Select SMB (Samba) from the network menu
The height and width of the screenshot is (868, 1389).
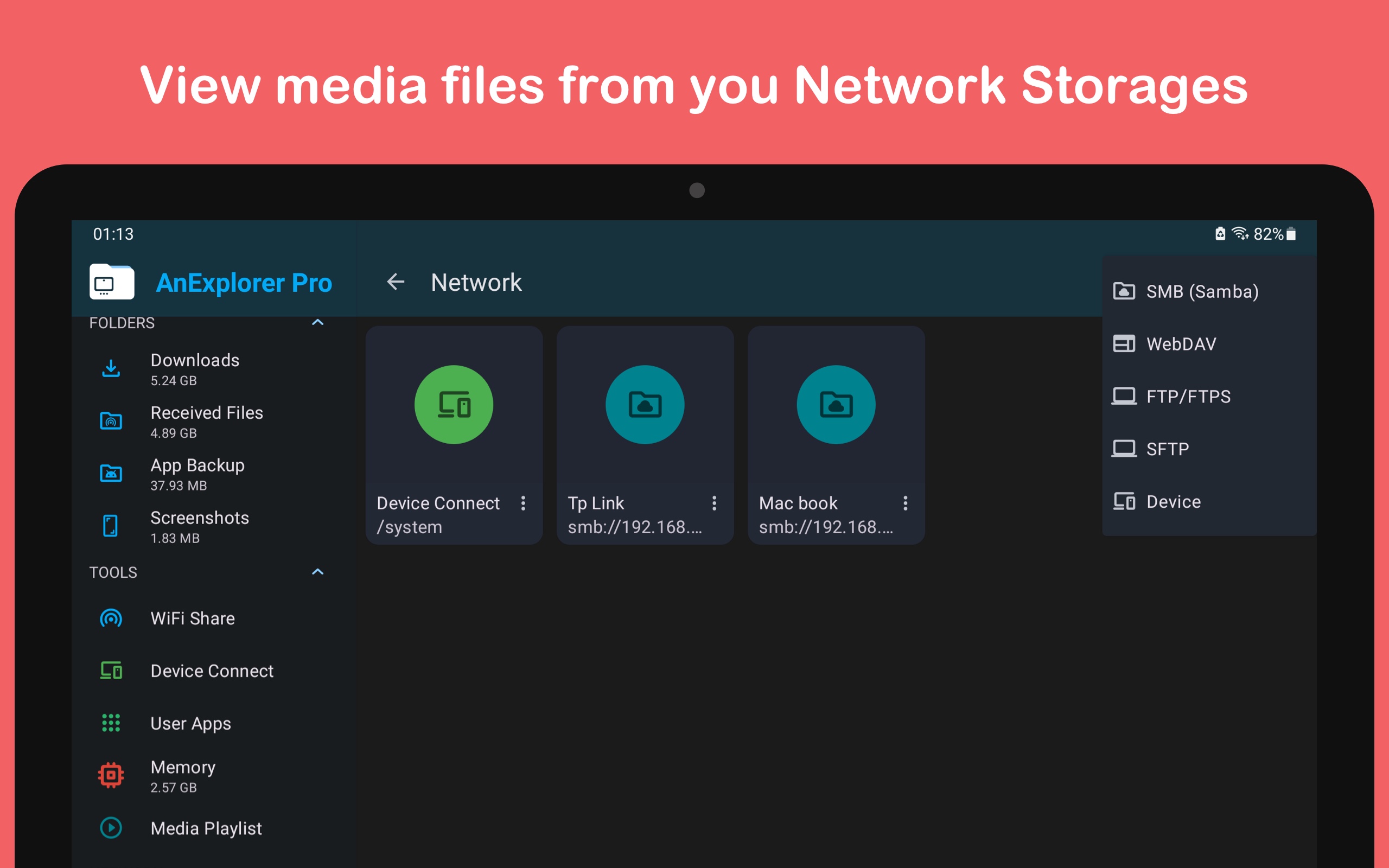[x=1202, y=291]
